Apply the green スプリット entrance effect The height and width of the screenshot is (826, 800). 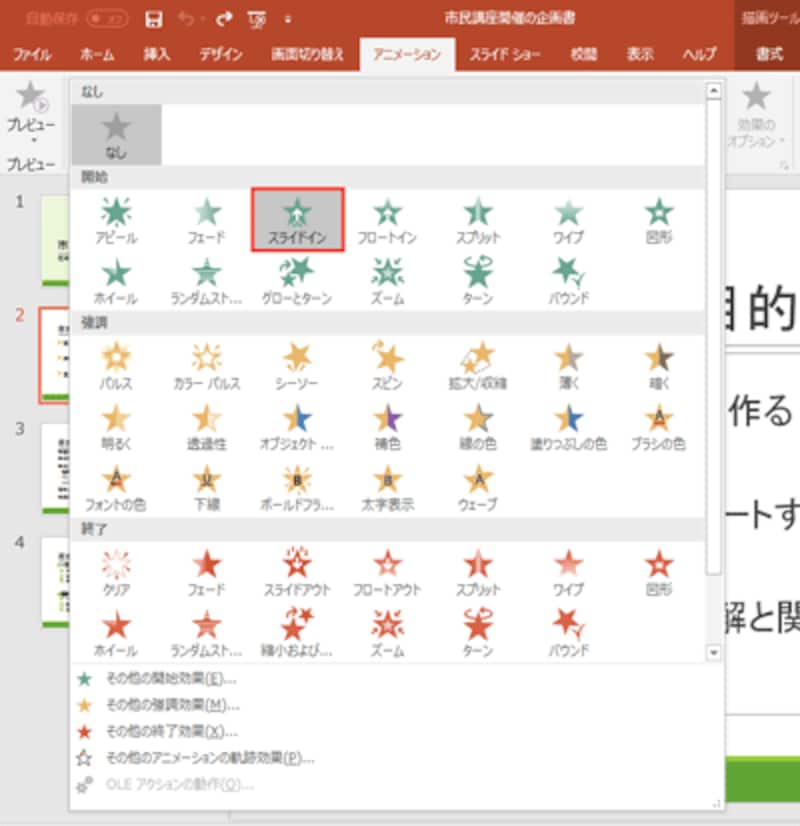coord(478,221)
